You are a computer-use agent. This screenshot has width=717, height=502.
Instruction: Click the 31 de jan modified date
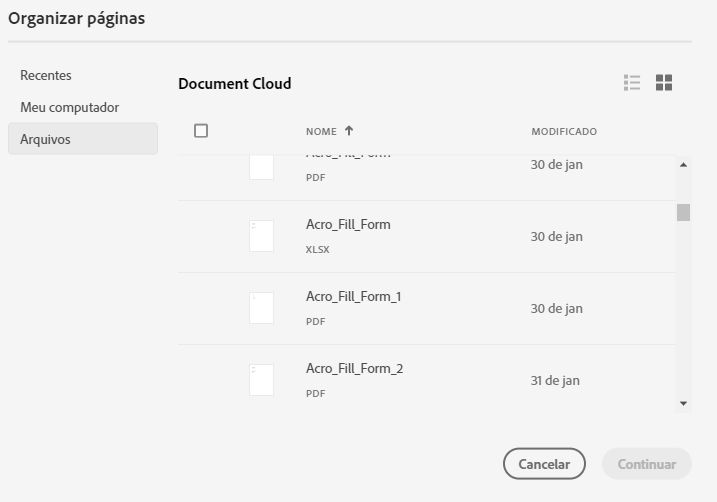point(555,380)
